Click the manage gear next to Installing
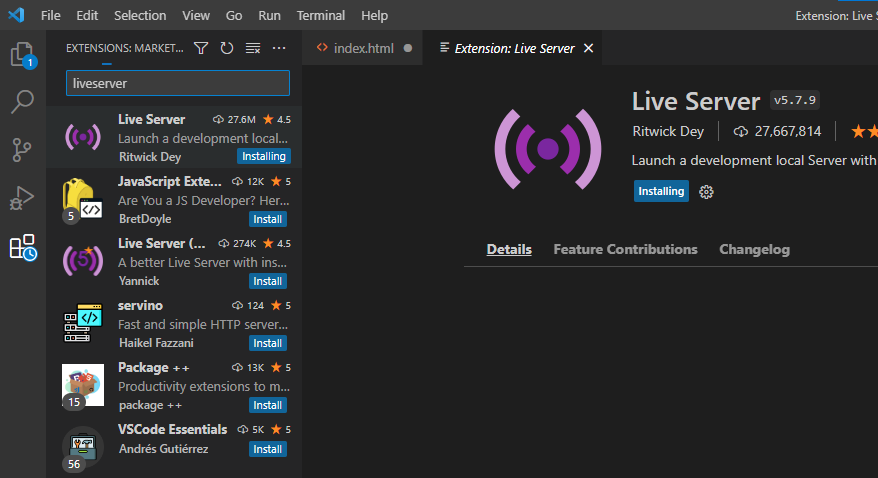The width and height of the screenshot is (878, 478). tap(706, 191)
